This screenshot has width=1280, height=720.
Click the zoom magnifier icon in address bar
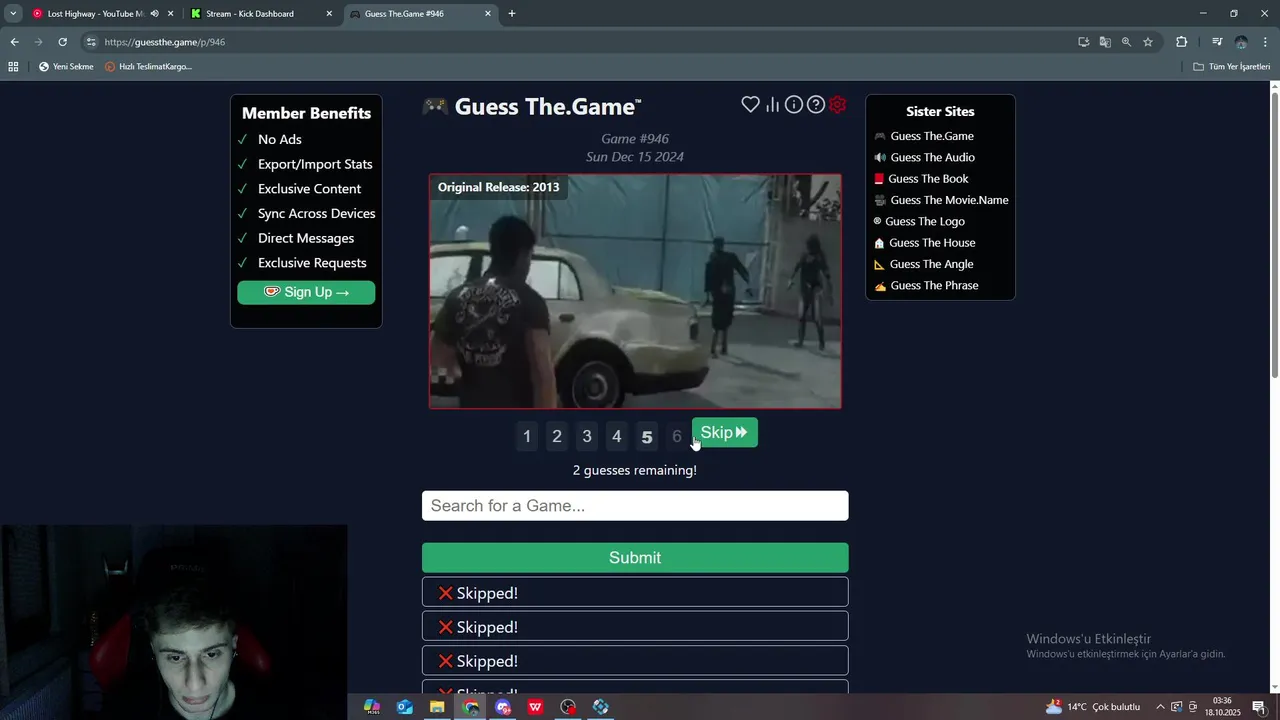click(1126, 42)
